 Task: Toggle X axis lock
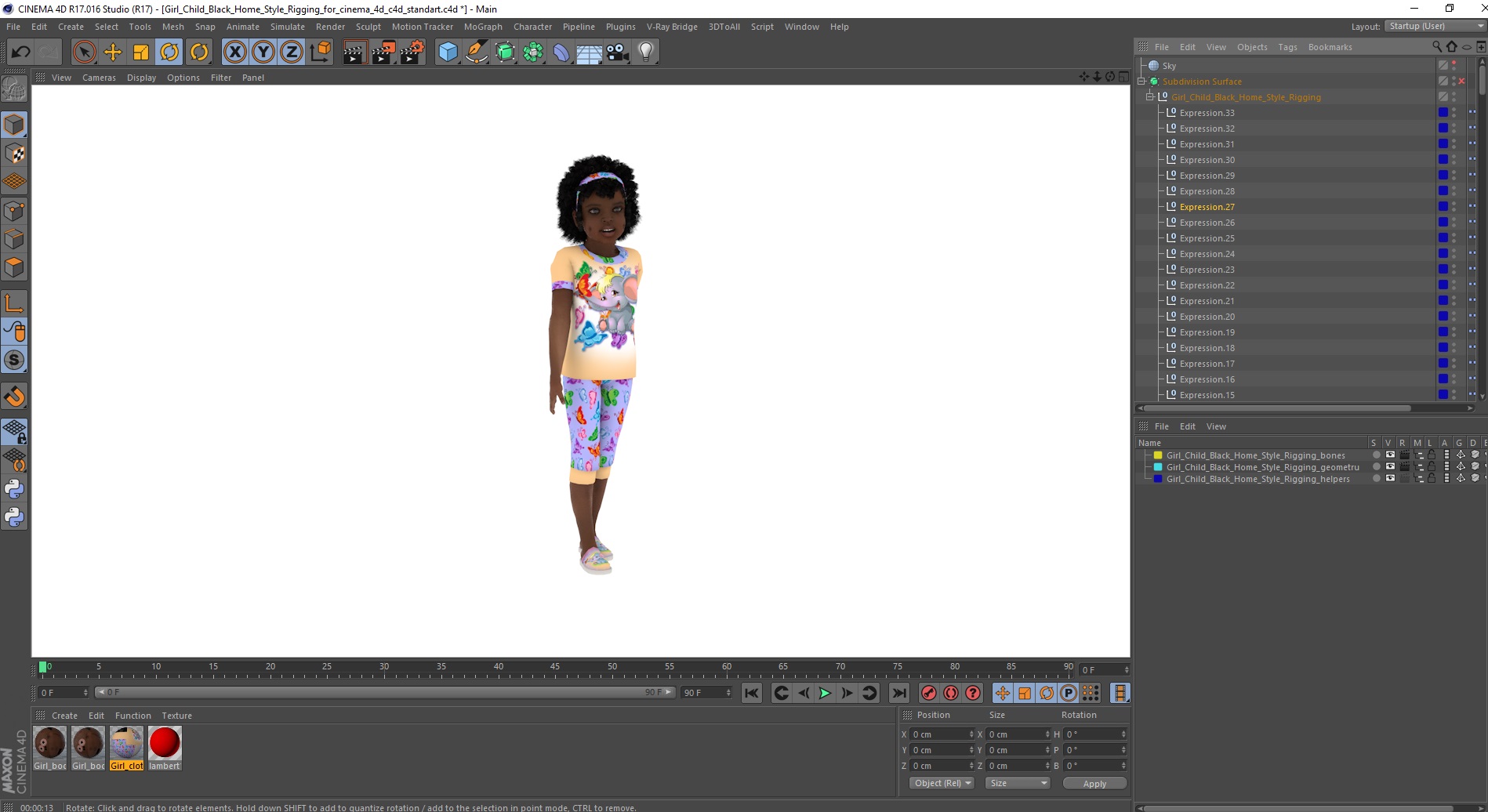(x=234, y=53)
